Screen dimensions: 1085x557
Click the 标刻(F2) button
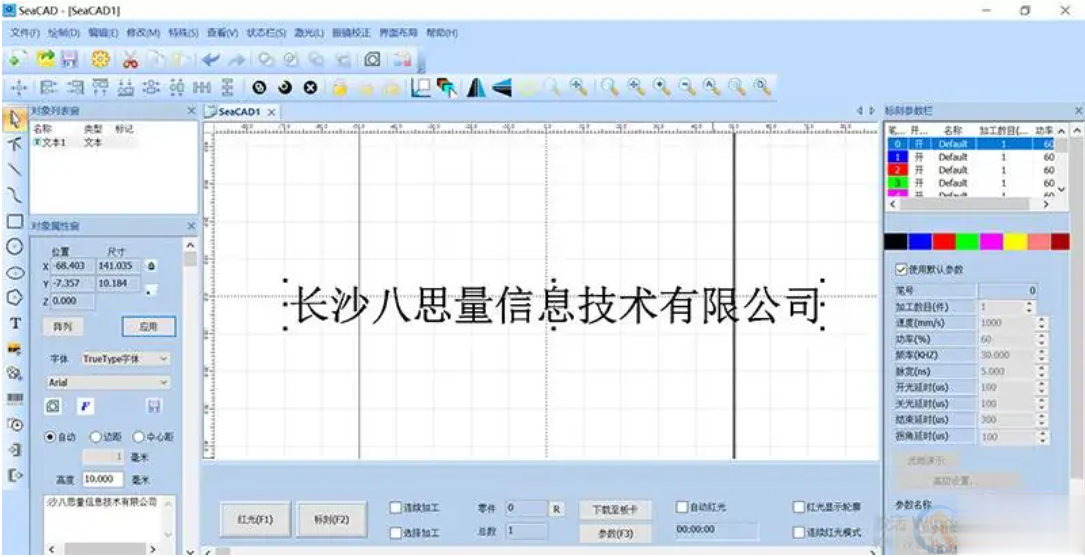tap(331, 519)
